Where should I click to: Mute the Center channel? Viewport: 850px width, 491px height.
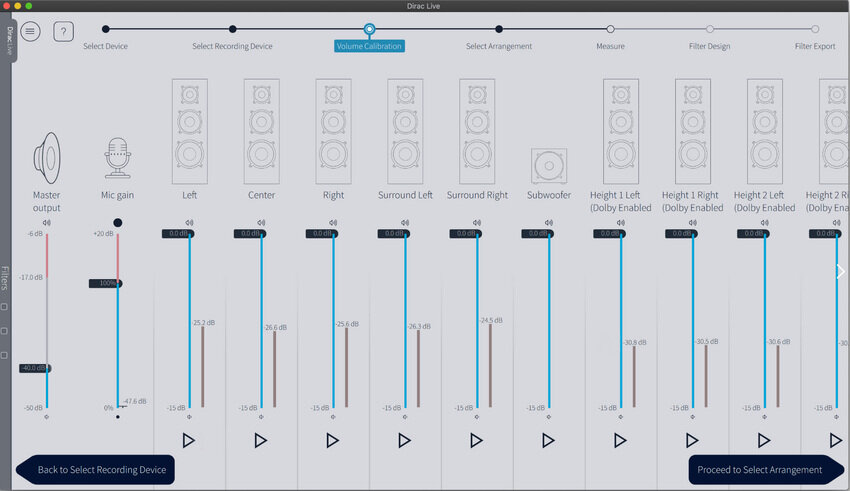point(261,223)
